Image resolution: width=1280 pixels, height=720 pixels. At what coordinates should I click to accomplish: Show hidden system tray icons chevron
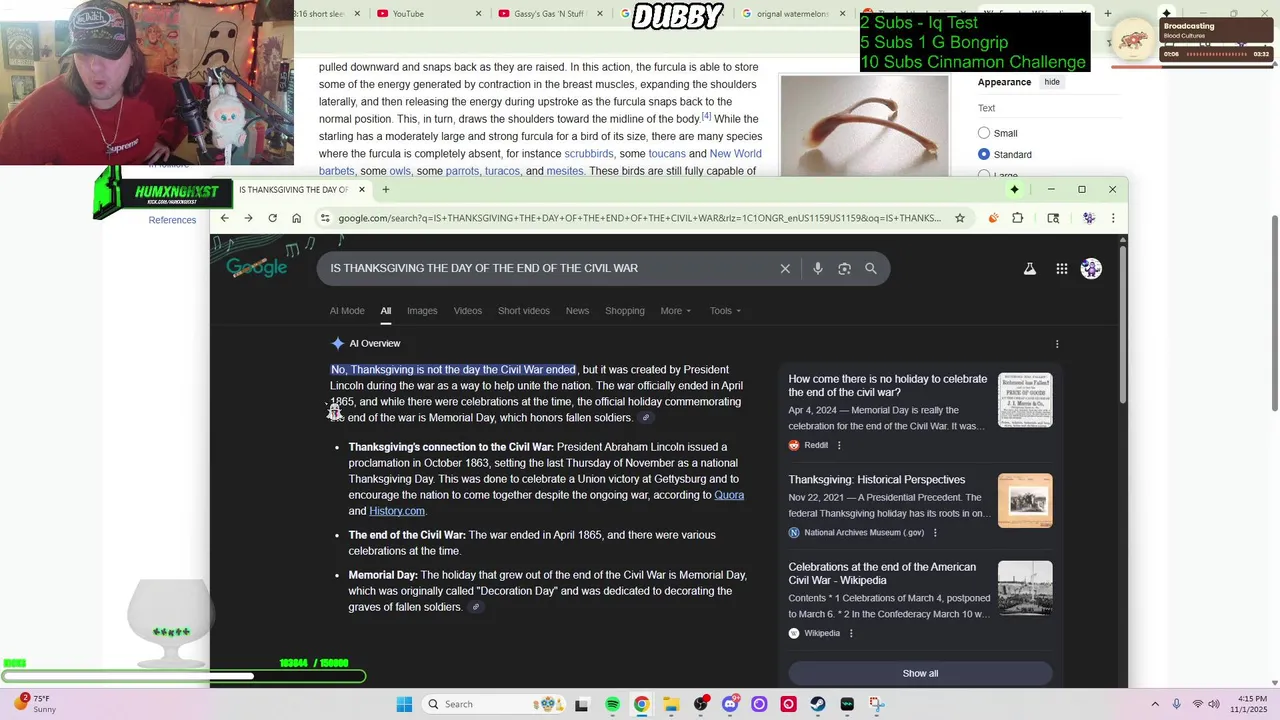coord(1155,704)
